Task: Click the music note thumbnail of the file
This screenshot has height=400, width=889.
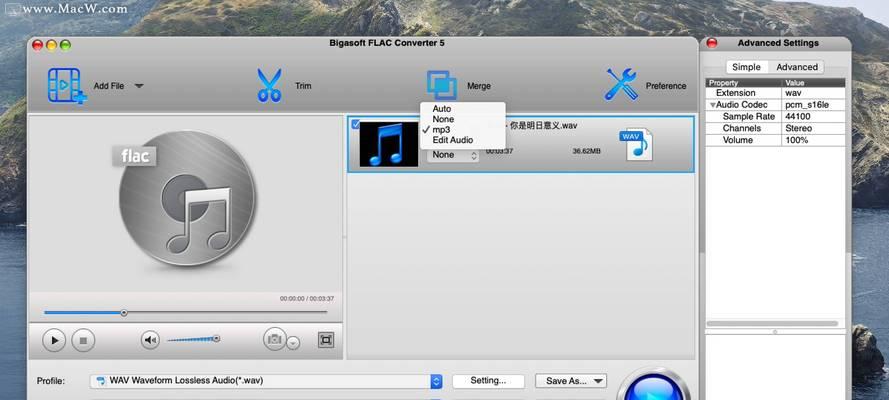Action: coord(389,144)
